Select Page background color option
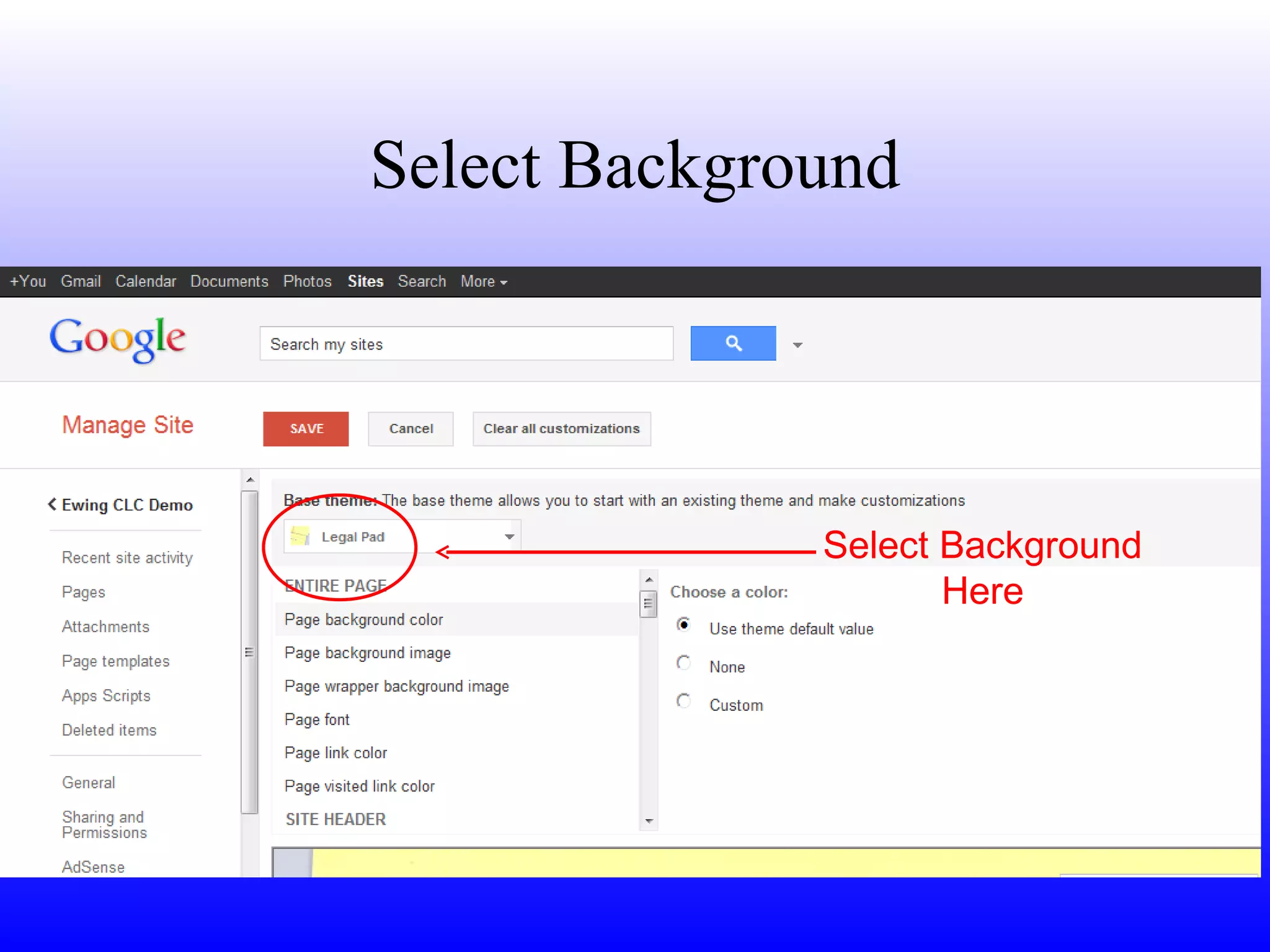This screenshot has height=952, width=1270. coord(457,620)
